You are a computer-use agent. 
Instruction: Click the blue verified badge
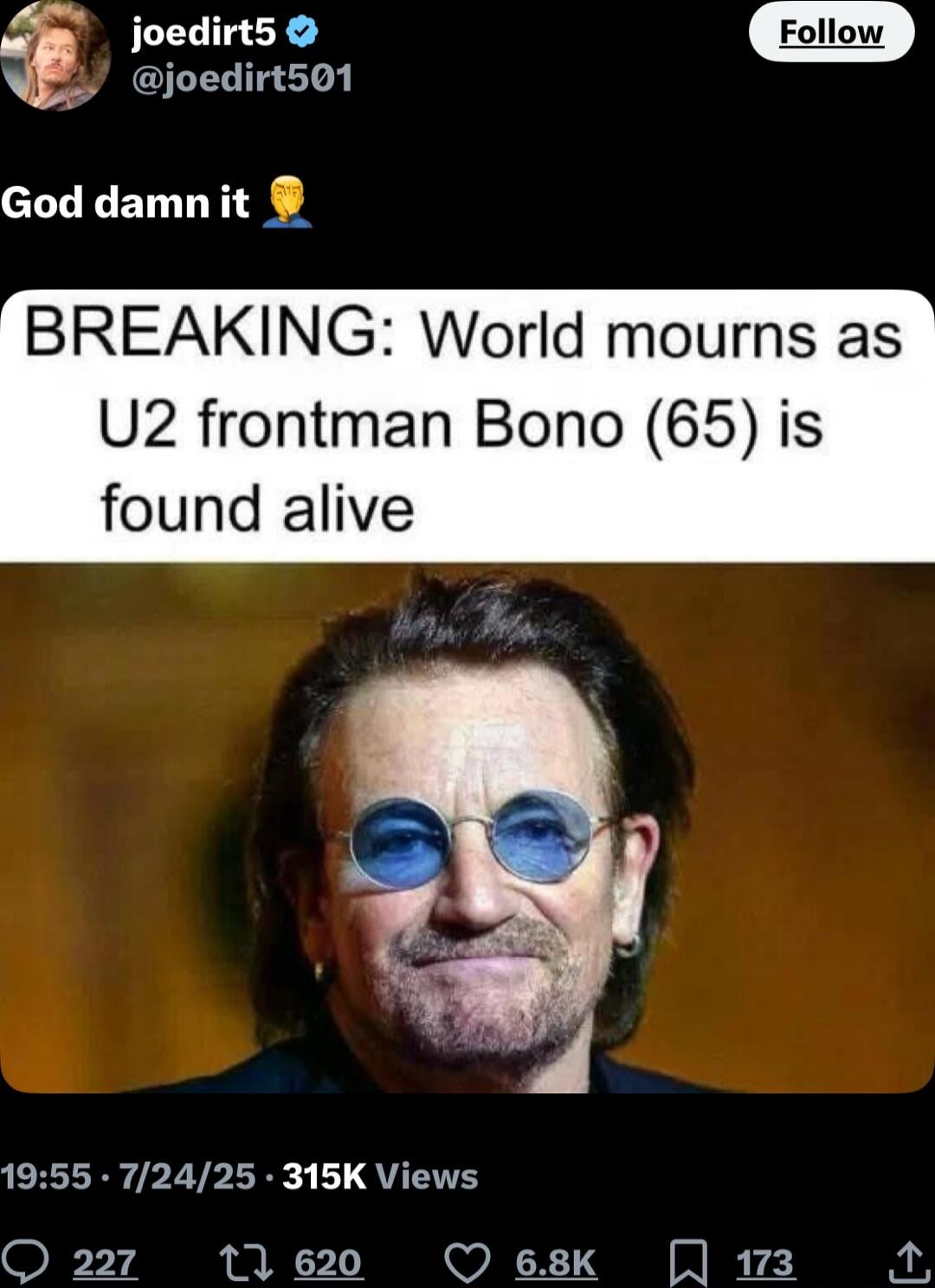point(302,33)
